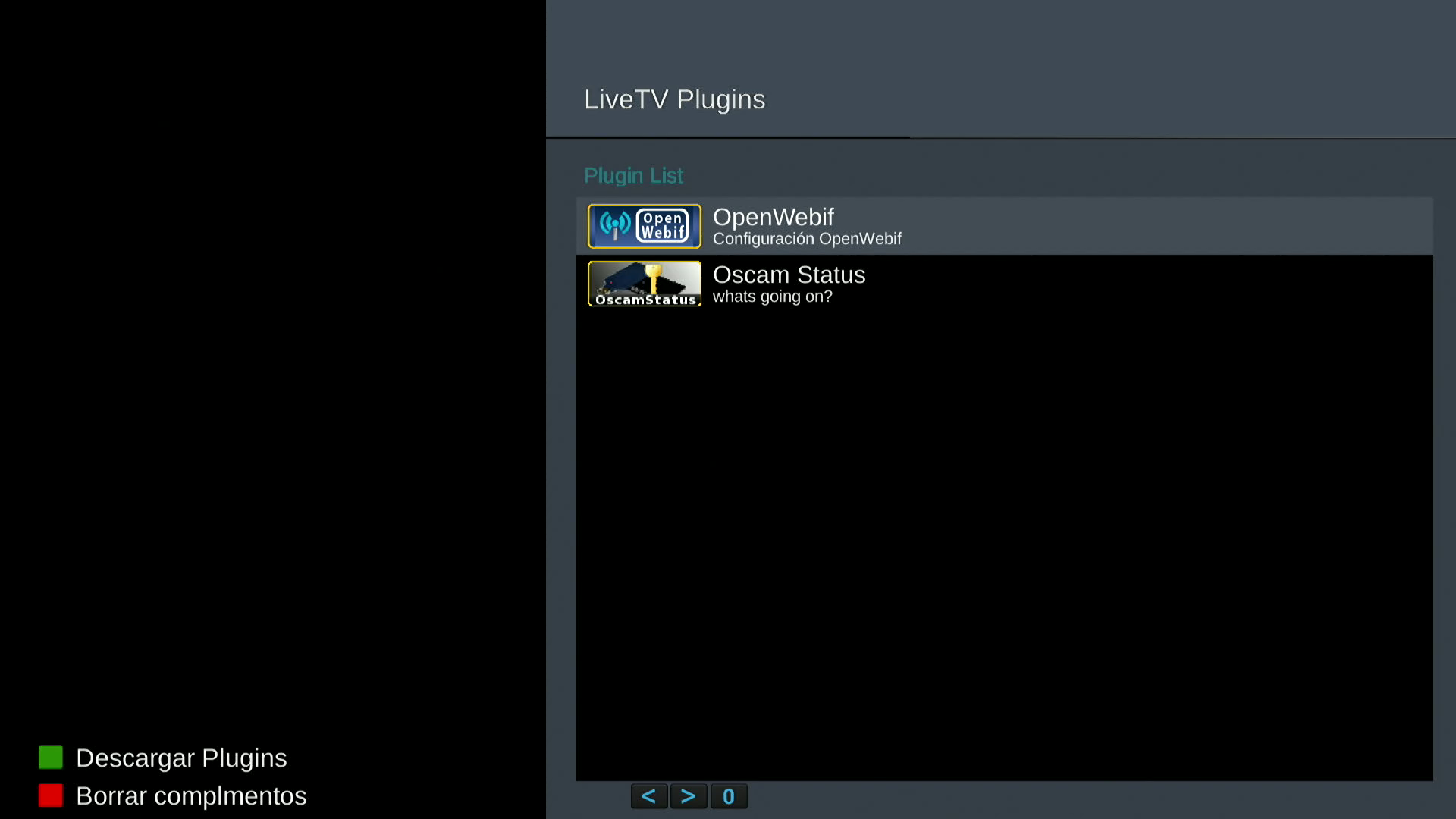Click the Borrar complmentos label
Viewport: 1456px width, 819px height.
click(191, 795)
